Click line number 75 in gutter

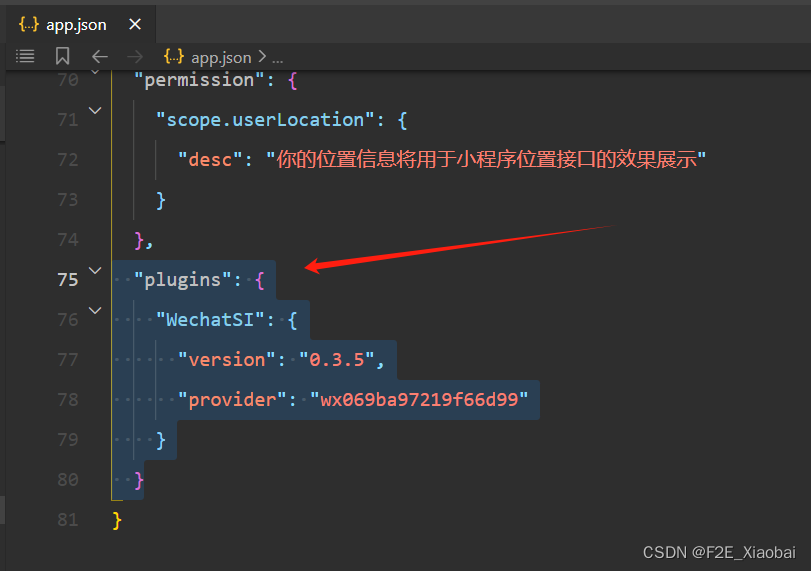click(68, 280)
